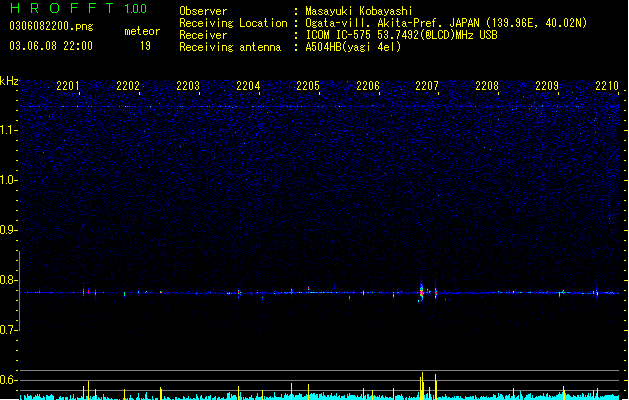Click the strong meteor echo just before 2207
Image resolution: width=629 pixels, height=400 pixels.
421,292
